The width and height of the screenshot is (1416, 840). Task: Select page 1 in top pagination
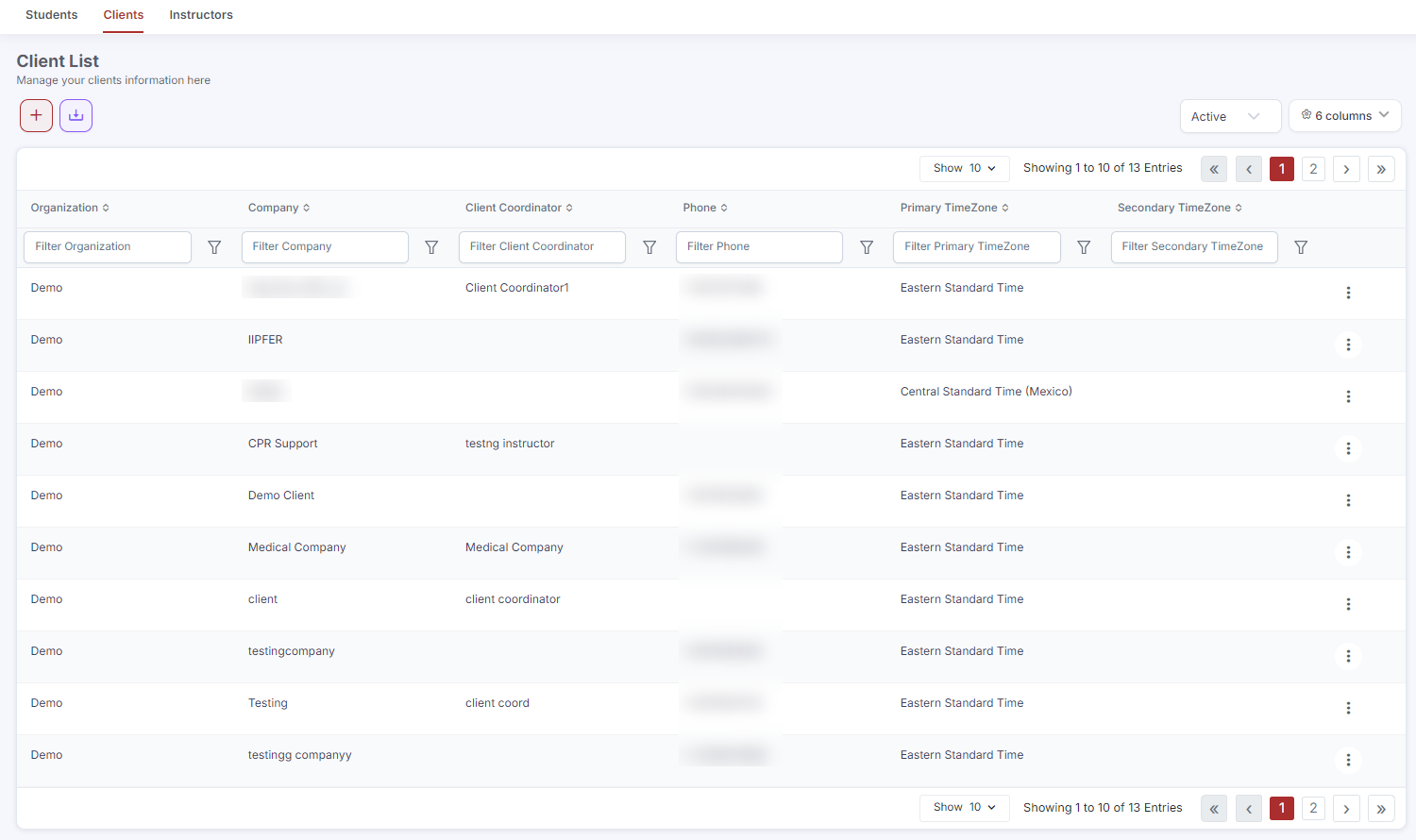click(1282, 169)
